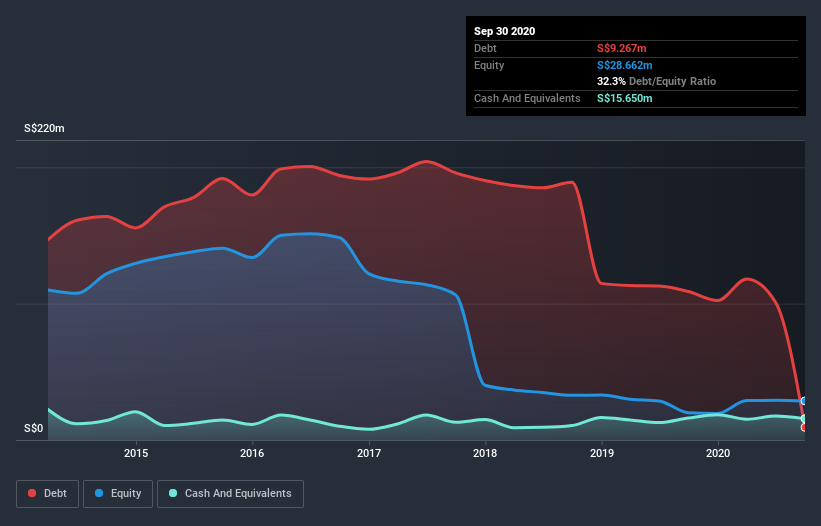Click the S$0 y-axis label
This screenshot has height=526, width=821.
tap(34, 429)
